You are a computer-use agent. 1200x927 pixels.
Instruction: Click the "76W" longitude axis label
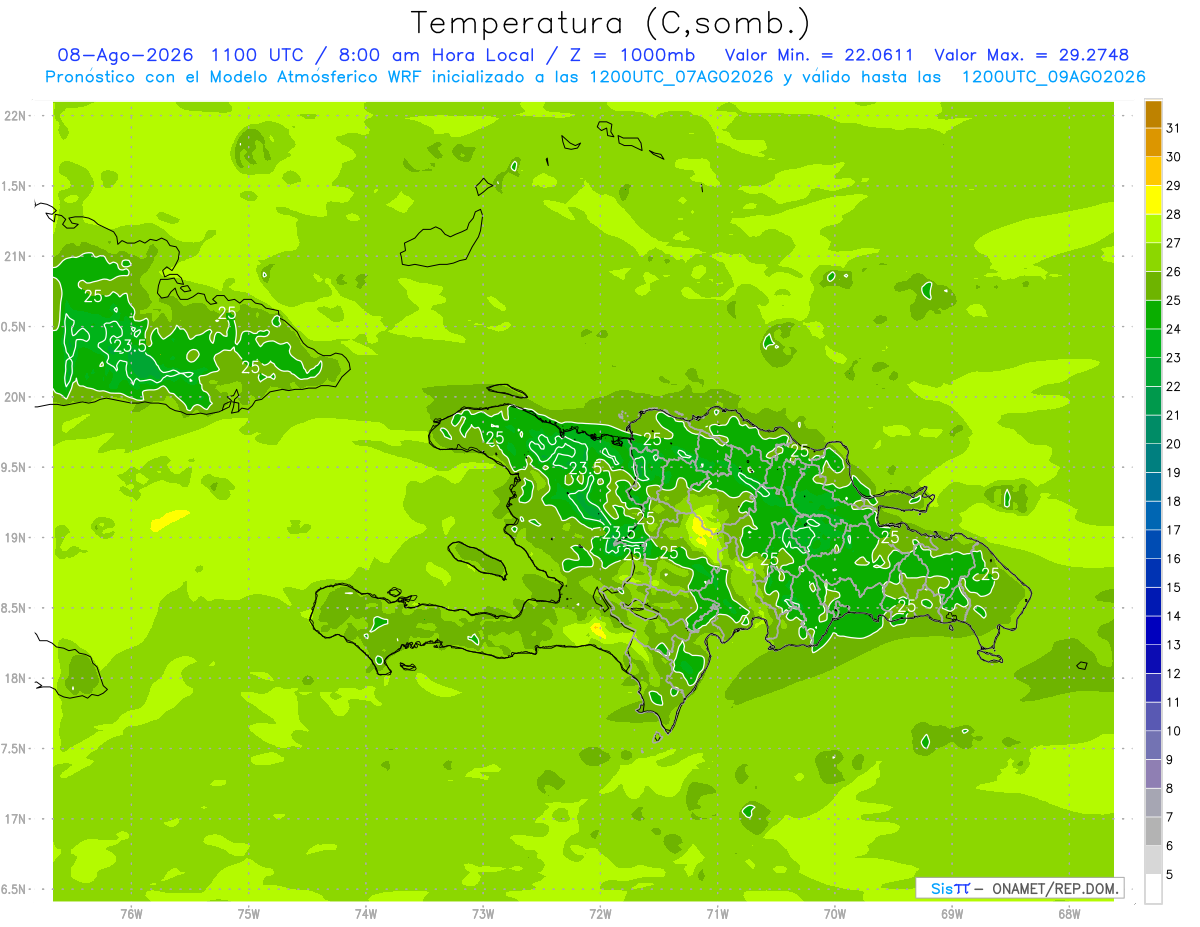(131, 914)
